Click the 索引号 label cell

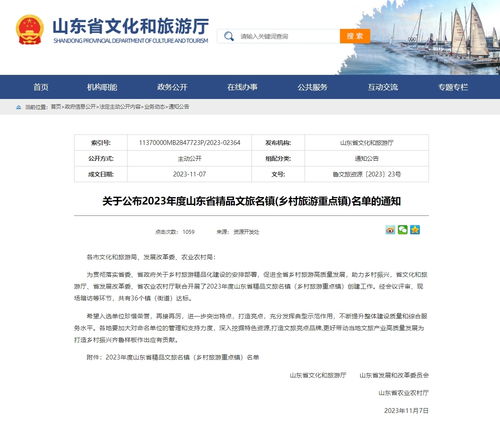click(101, 143)
